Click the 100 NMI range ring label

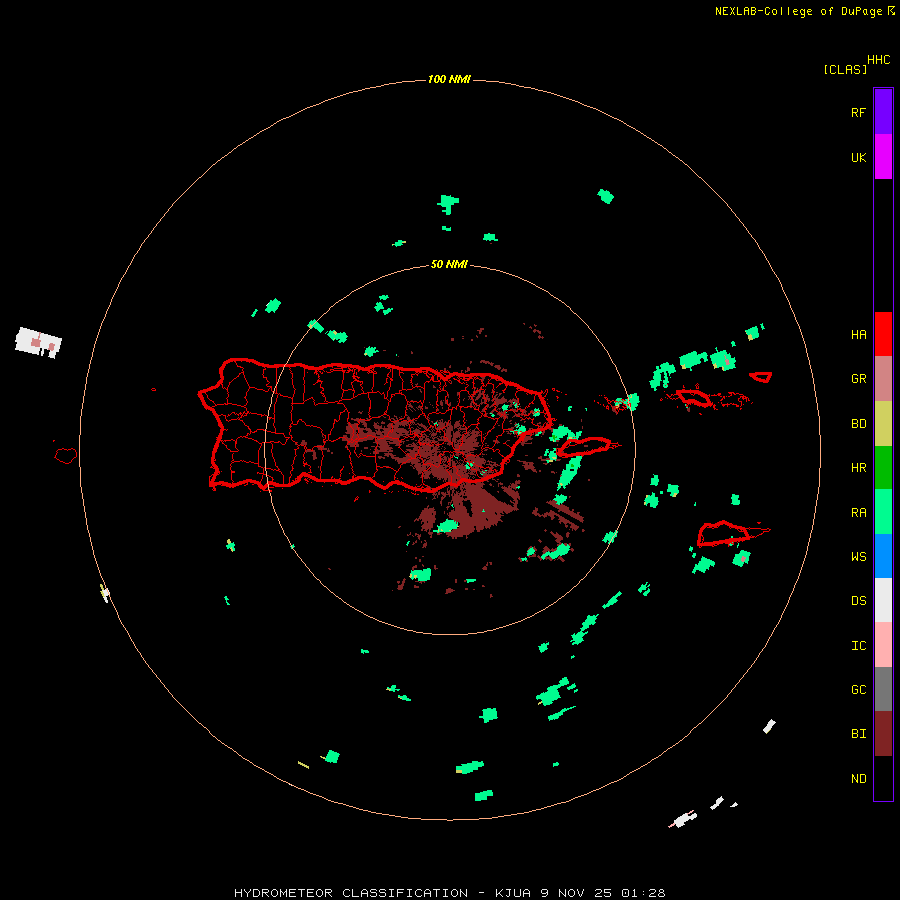449,79
